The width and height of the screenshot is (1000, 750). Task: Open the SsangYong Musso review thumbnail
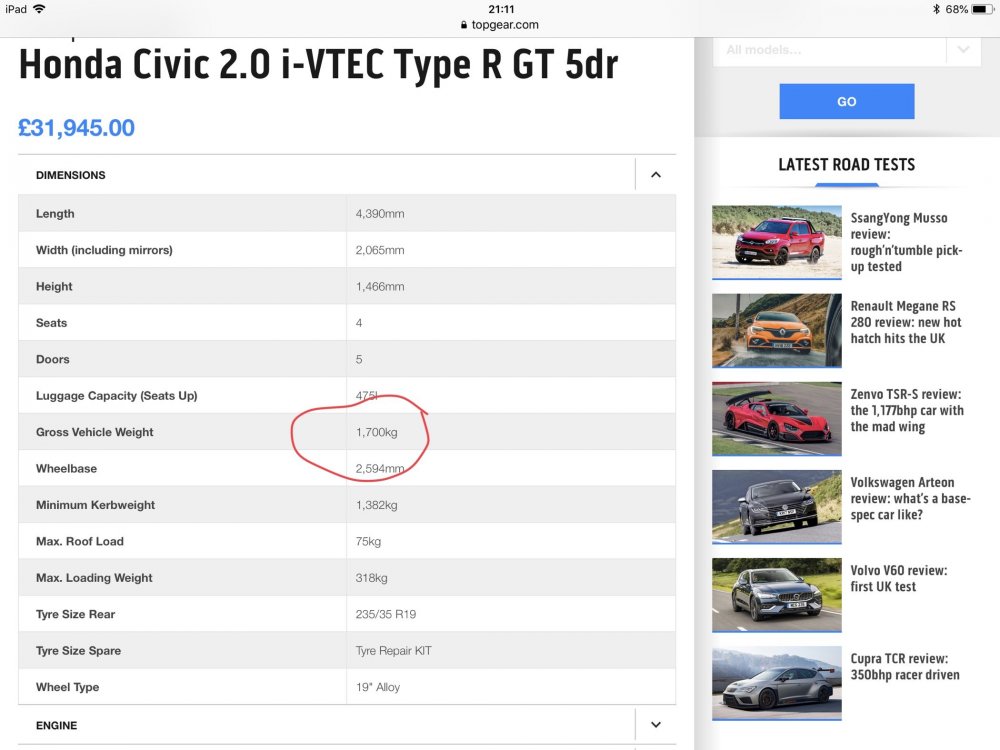pos(777,242)
